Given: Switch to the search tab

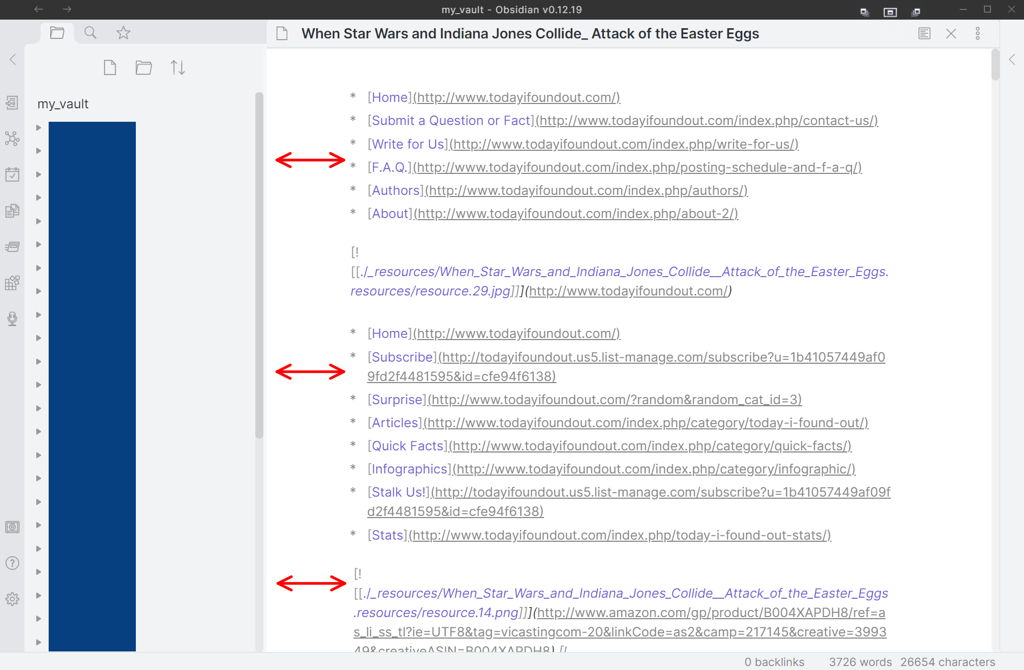Looking at the screenshot, I should (x=90, y=33).
